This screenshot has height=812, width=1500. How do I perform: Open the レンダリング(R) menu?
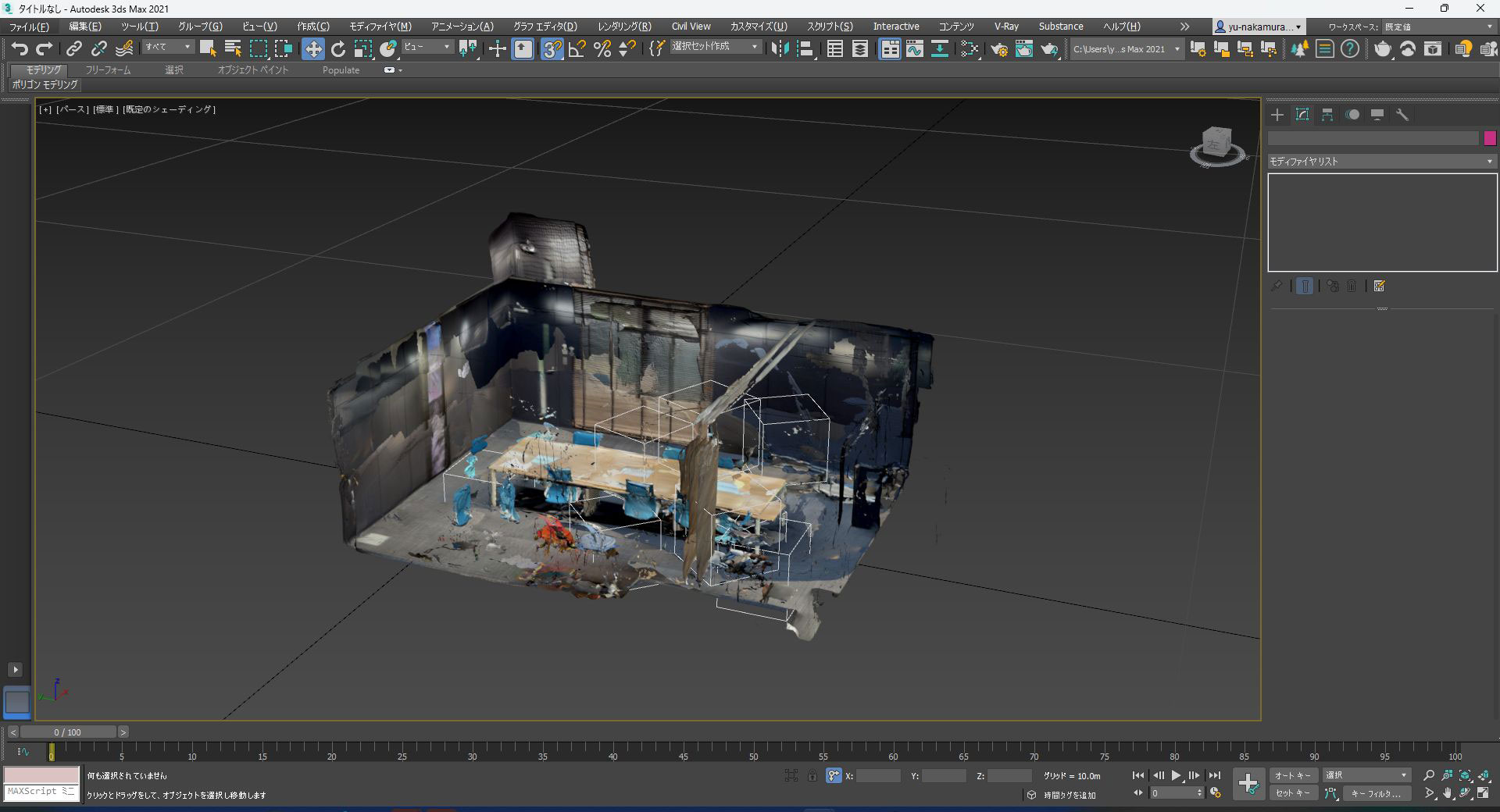click(623, 27)
